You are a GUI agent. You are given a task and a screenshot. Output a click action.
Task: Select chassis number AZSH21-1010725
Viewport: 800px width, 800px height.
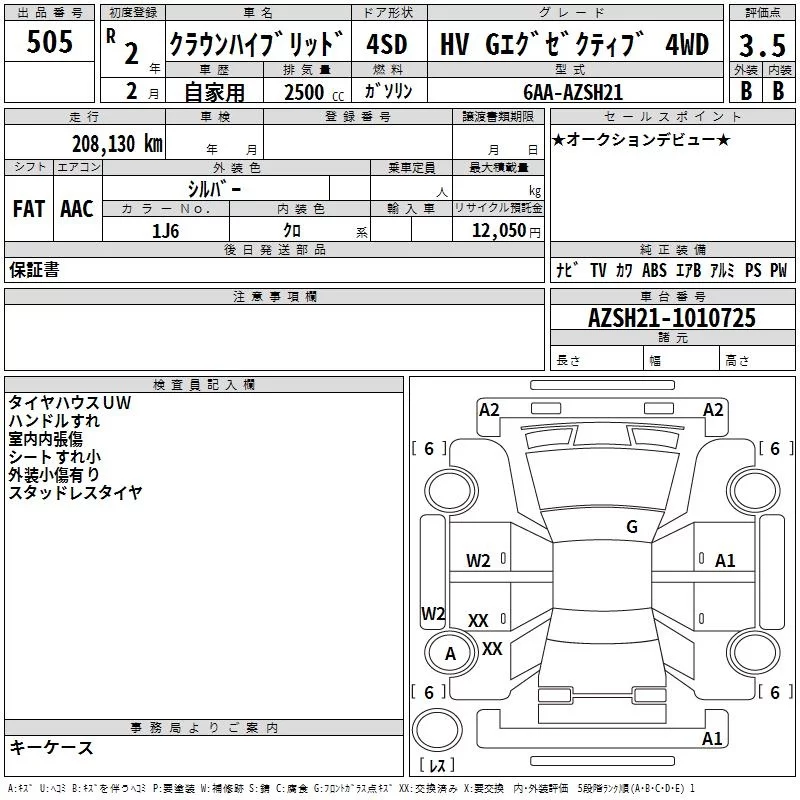point(671,318)
